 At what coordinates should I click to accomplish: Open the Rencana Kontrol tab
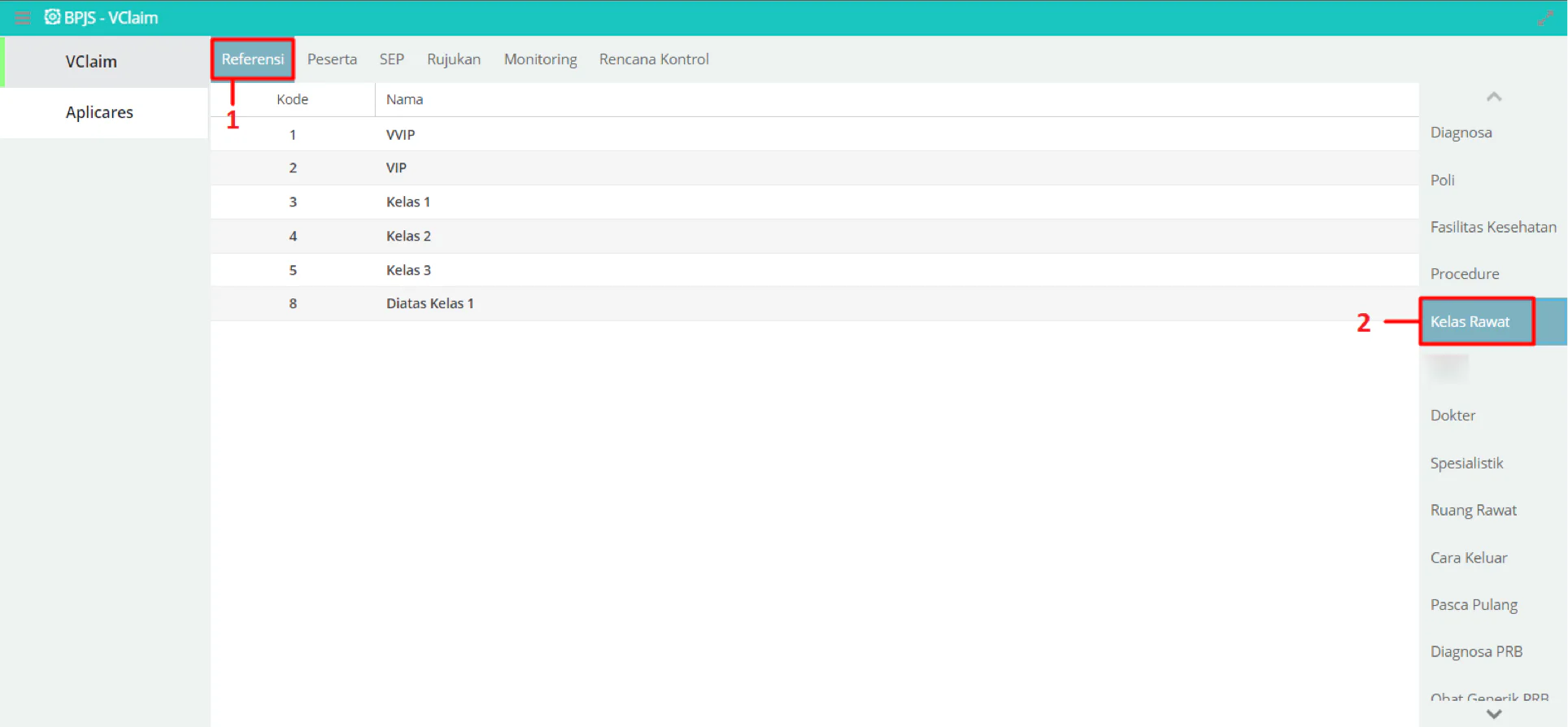654,59
